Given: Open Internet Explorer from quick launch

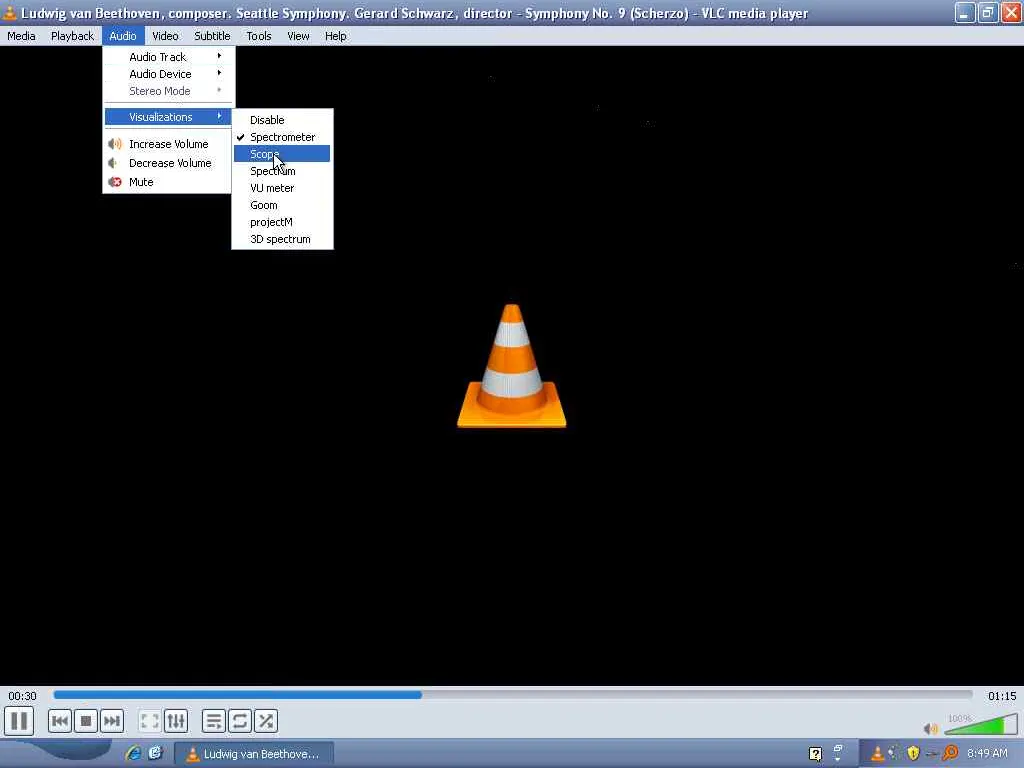Looking at the screenshot, I should pyautogui.click(x=133, y=754).
